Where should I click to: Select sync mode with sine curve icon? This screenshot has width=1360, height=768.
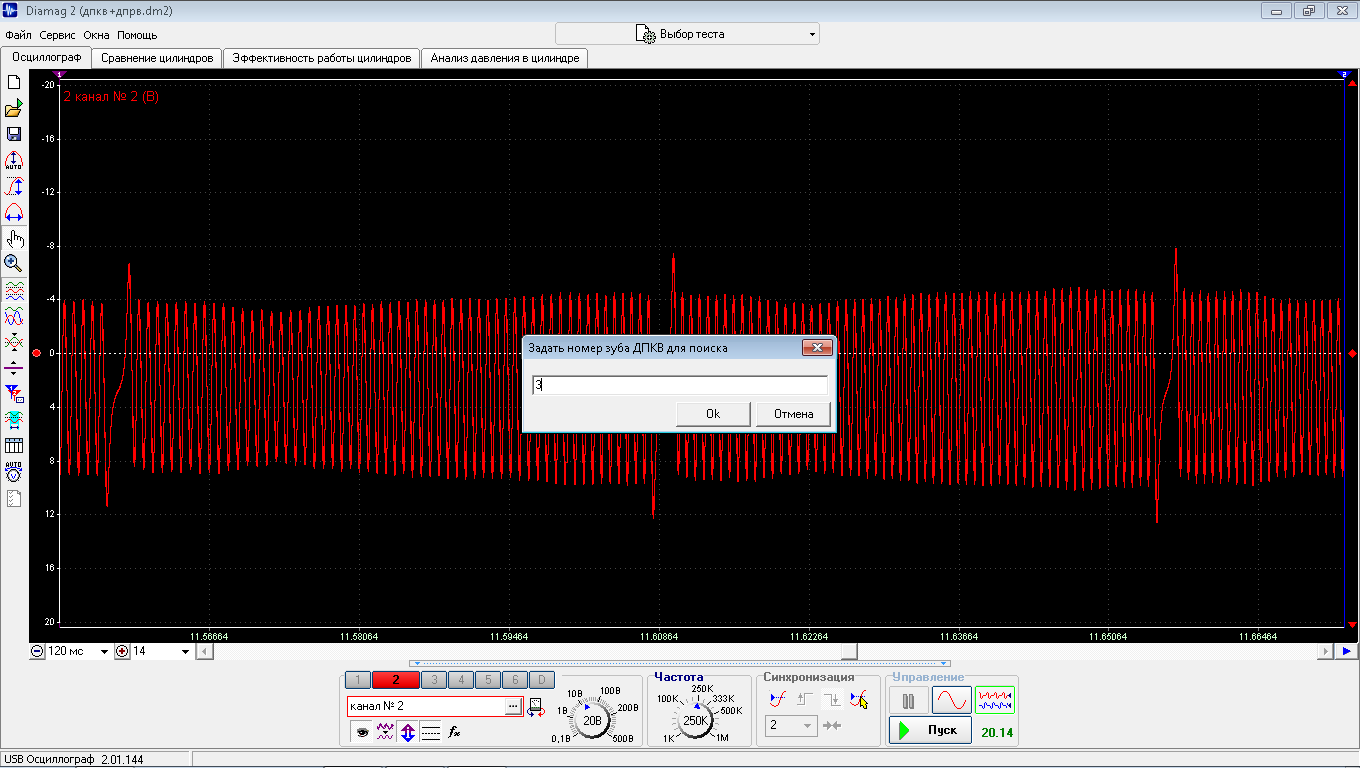[x=778, y=699]
